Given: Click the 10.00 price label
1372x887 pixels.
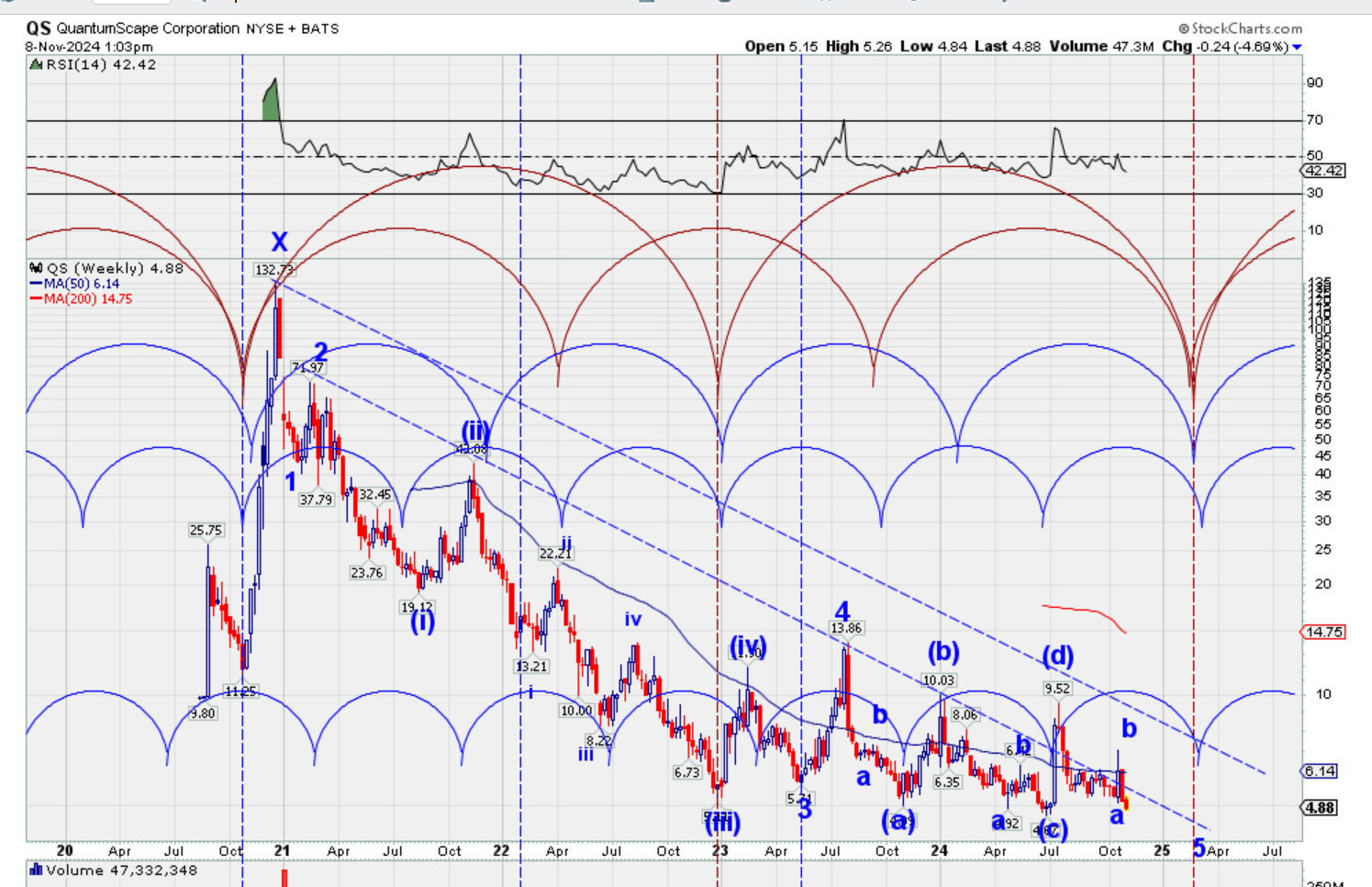Looking at the screenshot, I should (x=576, y=711).
